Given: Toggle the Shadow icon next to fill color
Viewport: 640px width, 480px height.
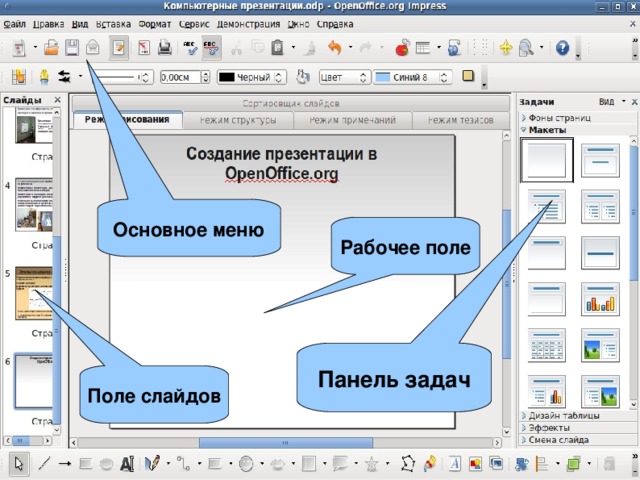Looking at the screenshot, I should [x=468, y=76].
